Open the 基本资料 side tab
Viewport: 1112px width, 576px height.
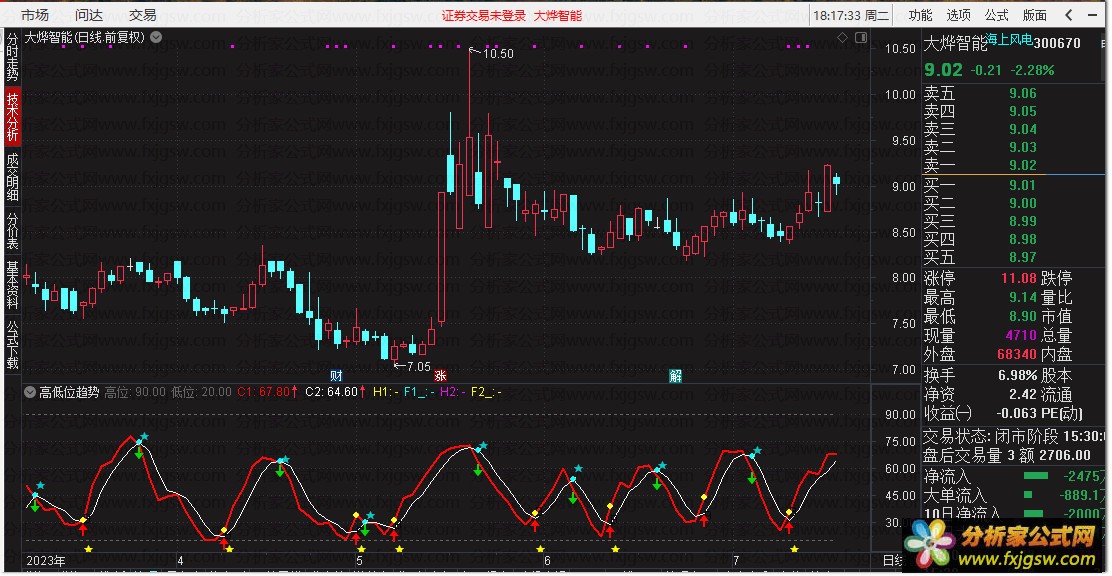(12, 284)
